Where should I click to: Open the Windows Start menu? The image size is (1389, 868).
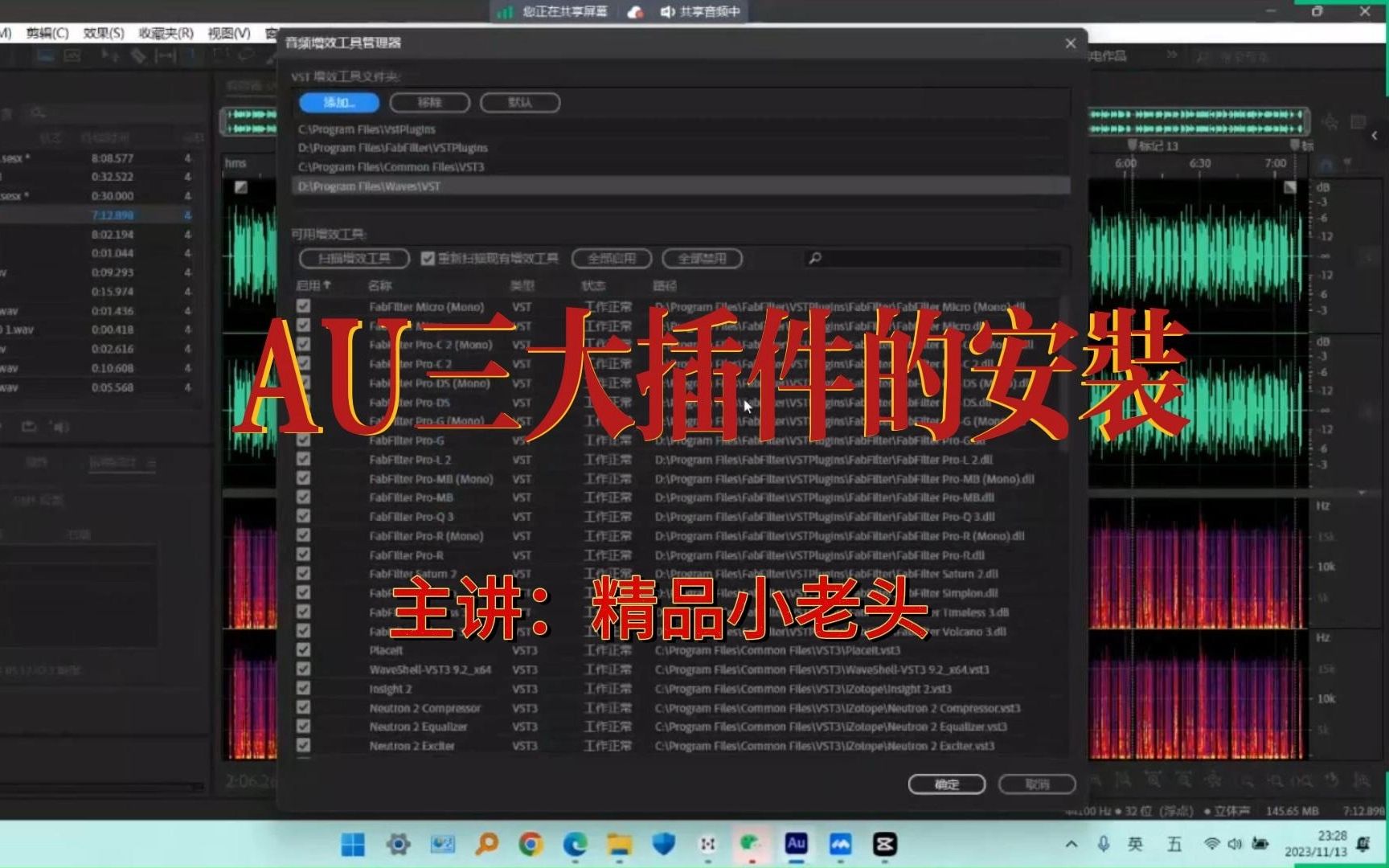353,844
